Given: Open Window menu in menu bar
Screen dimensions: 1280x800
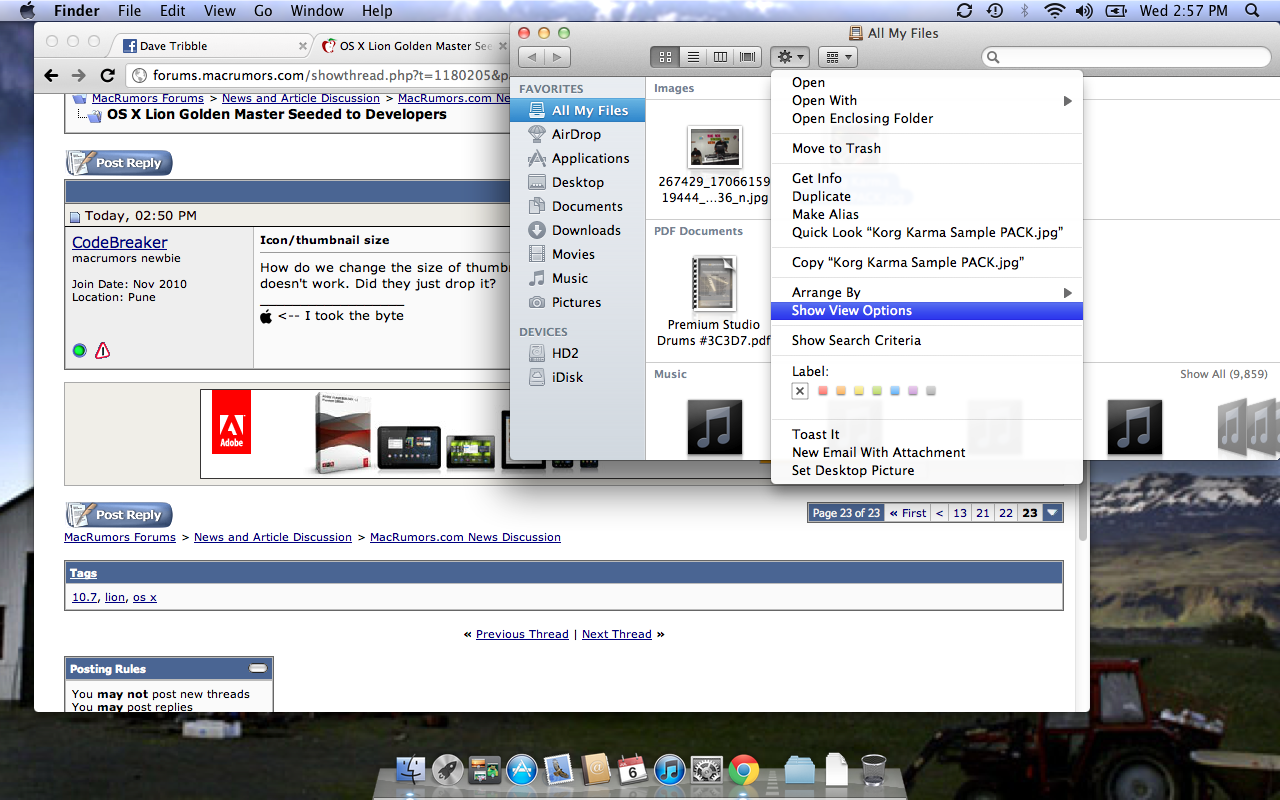Looking at the screenshot, I should (316, 11).
